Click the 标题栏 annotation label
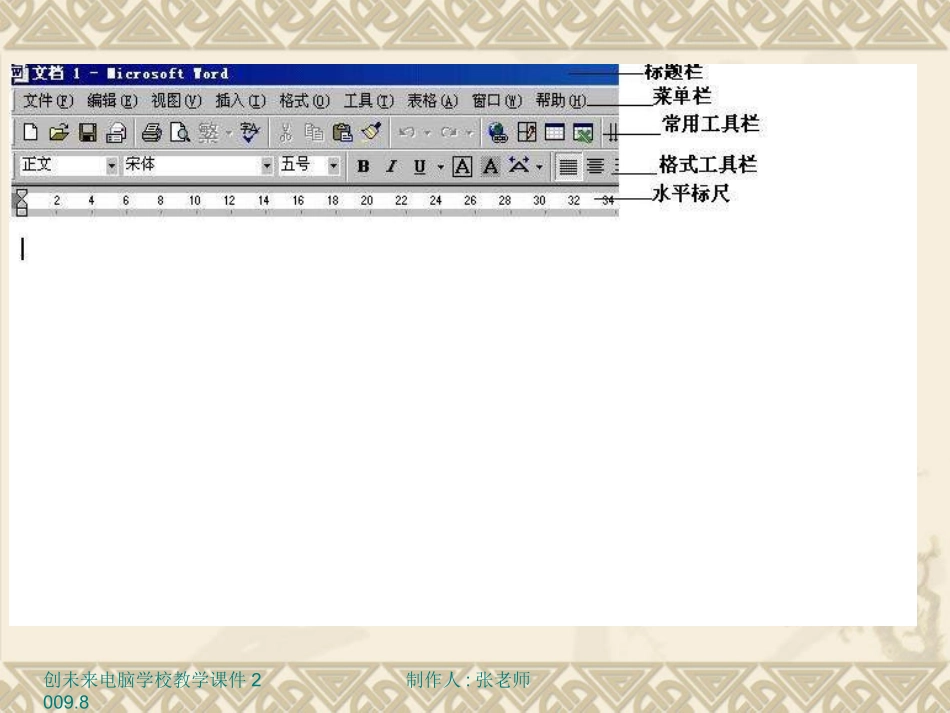The width and height of the screenshot is (950, 713). 673,72
